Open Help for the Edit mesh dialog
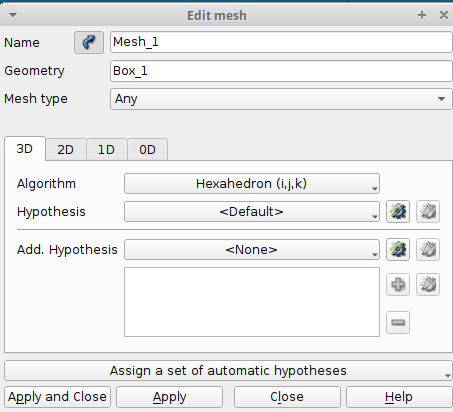This screenshot has height=412, width=453. click(x=399, y=397)
